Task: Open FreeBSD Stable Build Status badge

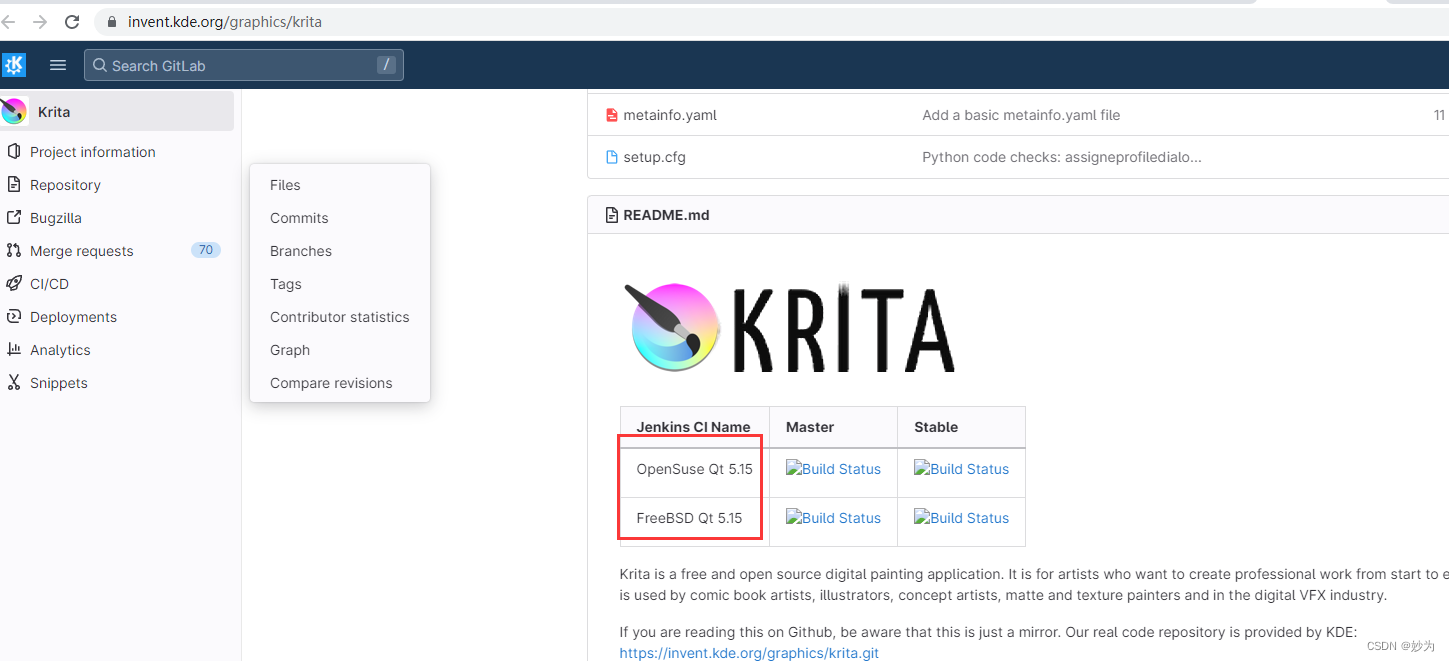Action: coord(961,518)
